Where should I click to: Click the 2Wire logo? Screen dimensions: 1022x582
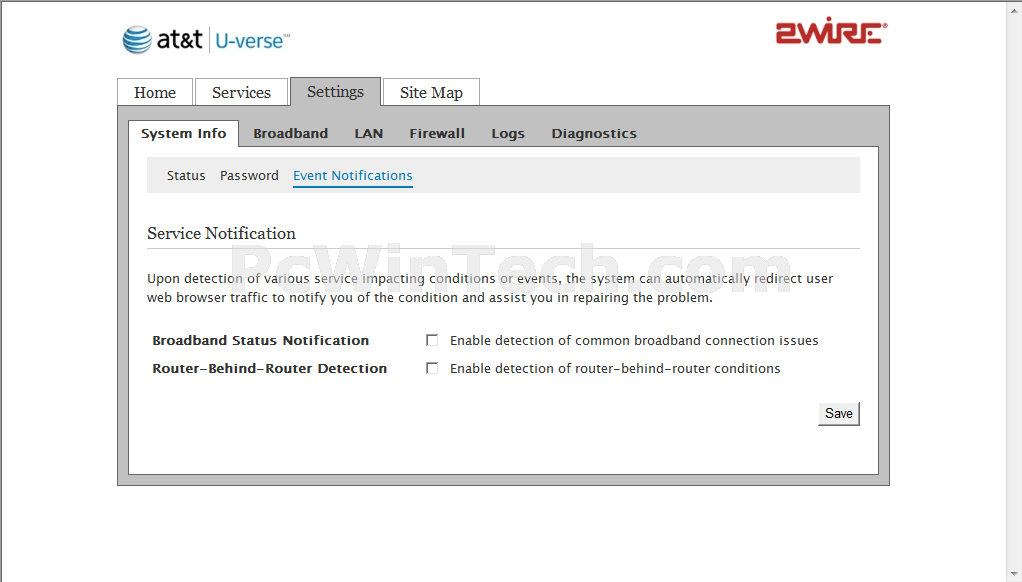click(x=831, y=31)
